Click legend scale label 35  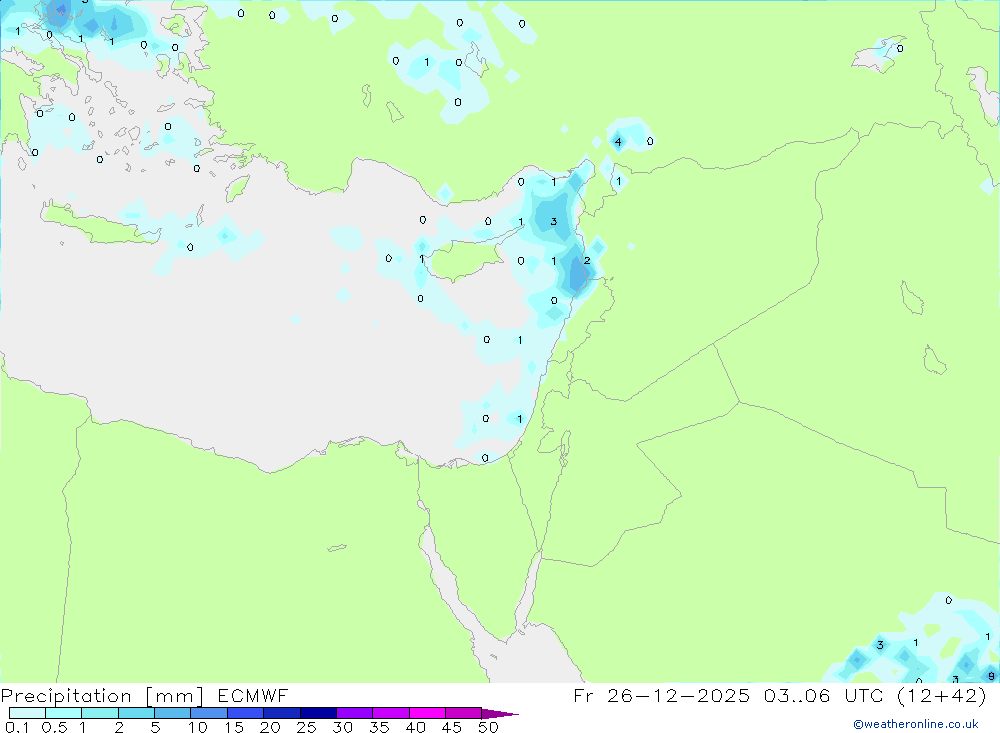pyautogui.click(x=379, y=727)
